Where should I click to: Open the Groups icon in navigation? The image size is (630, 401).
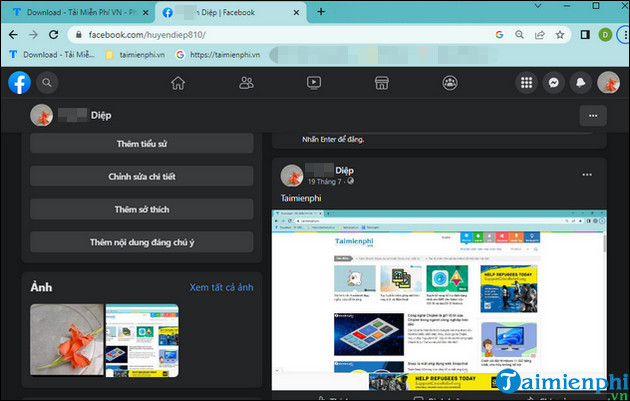click(449, 83)
